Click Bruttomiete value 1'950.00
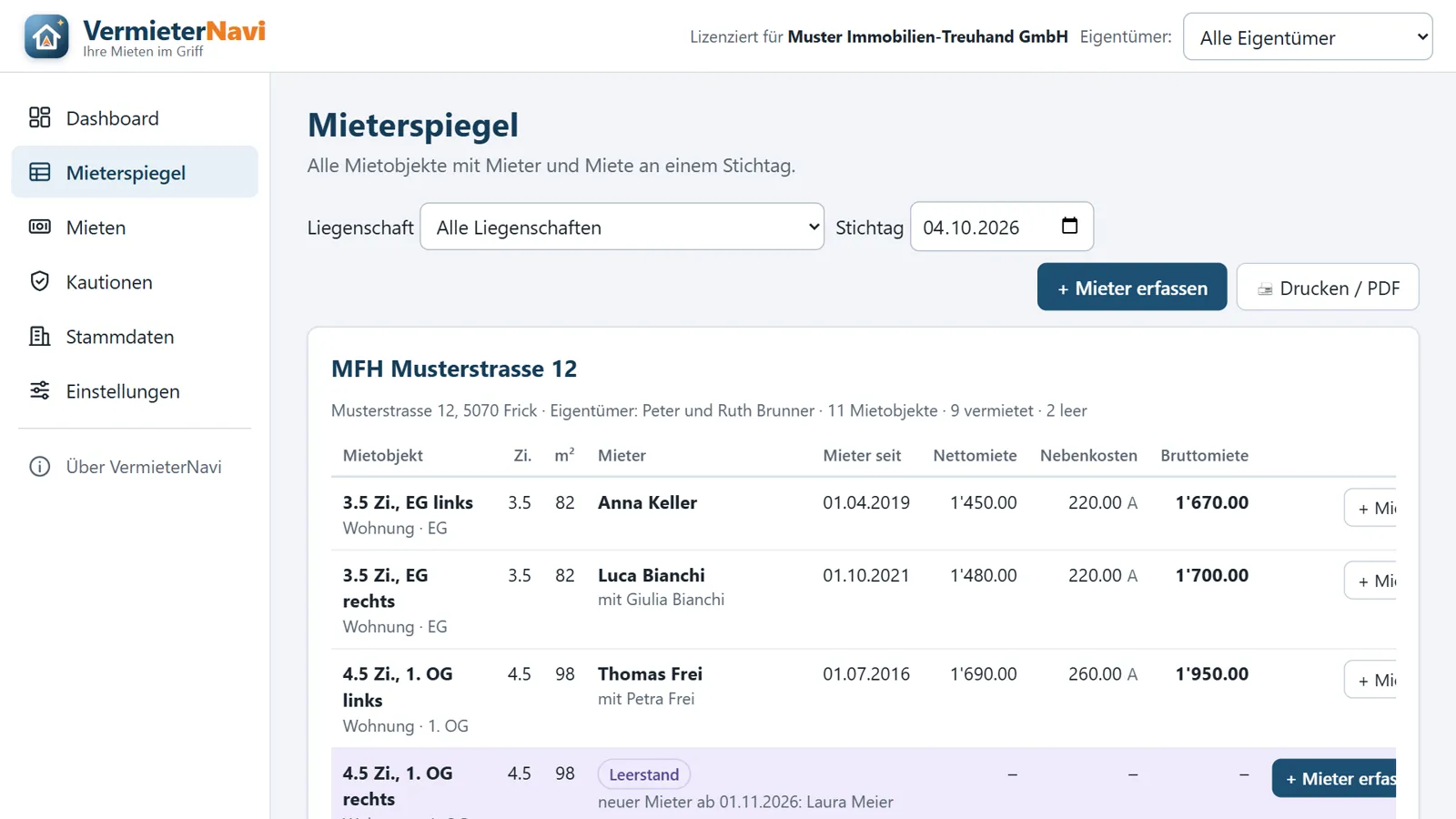This screenshot has height=819, width=1456. [x=1212, y=674]
